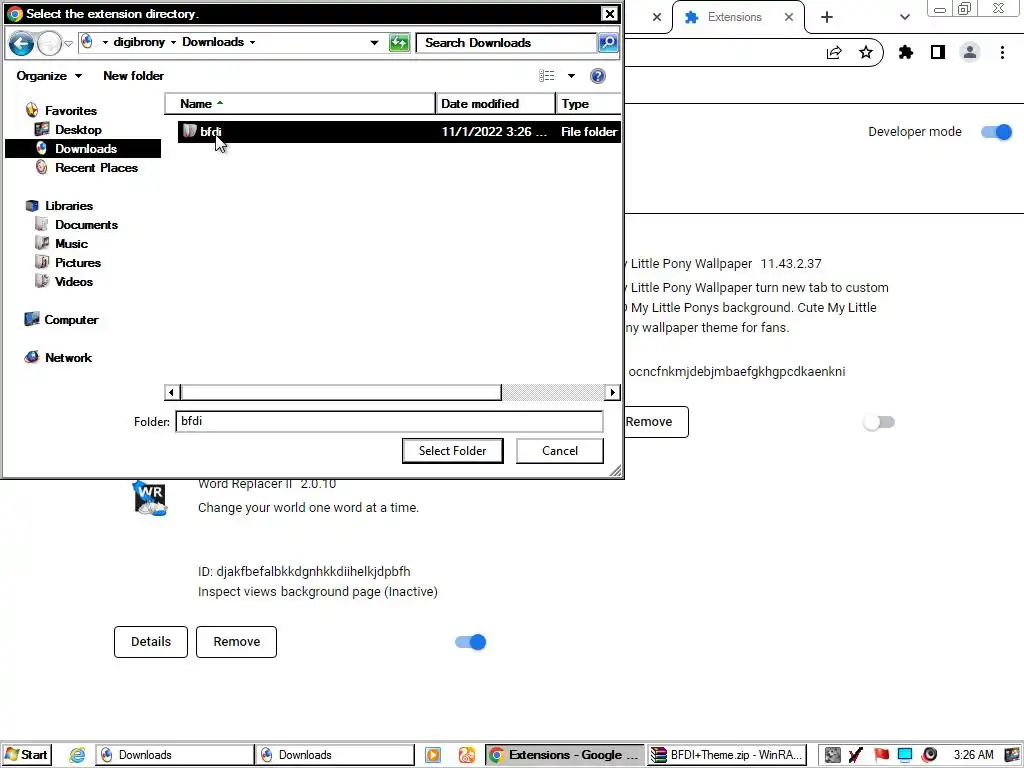Click the taskbar clock showing 3:26 AM
This screenshot has height=768, width=1024.
point(973,755)
